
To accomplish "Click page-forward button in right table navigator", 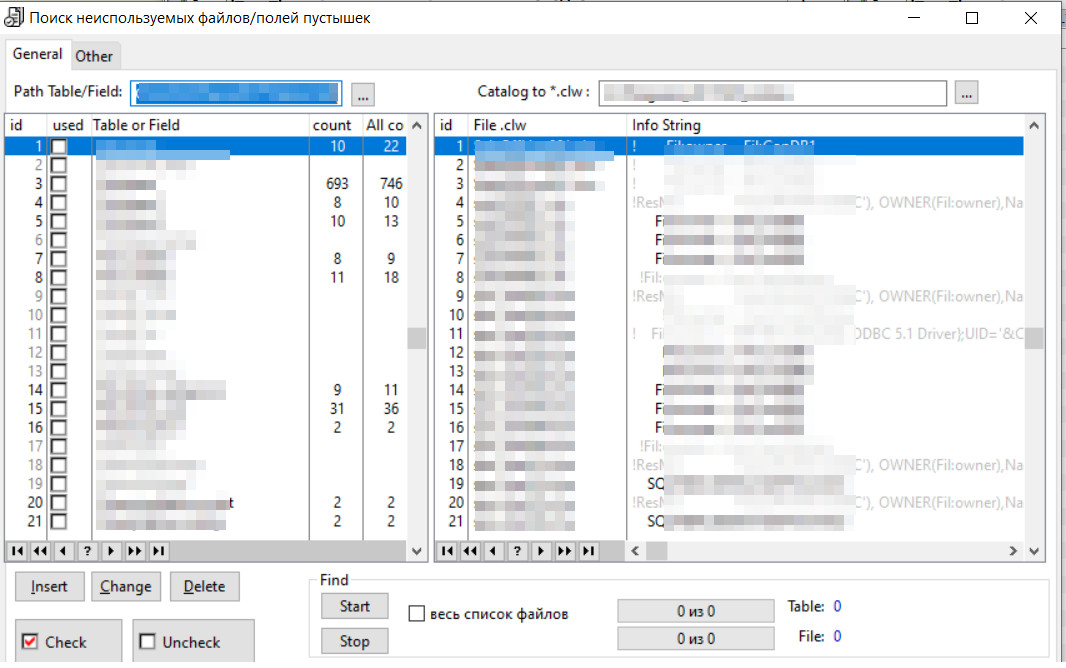I will (565, 551).
